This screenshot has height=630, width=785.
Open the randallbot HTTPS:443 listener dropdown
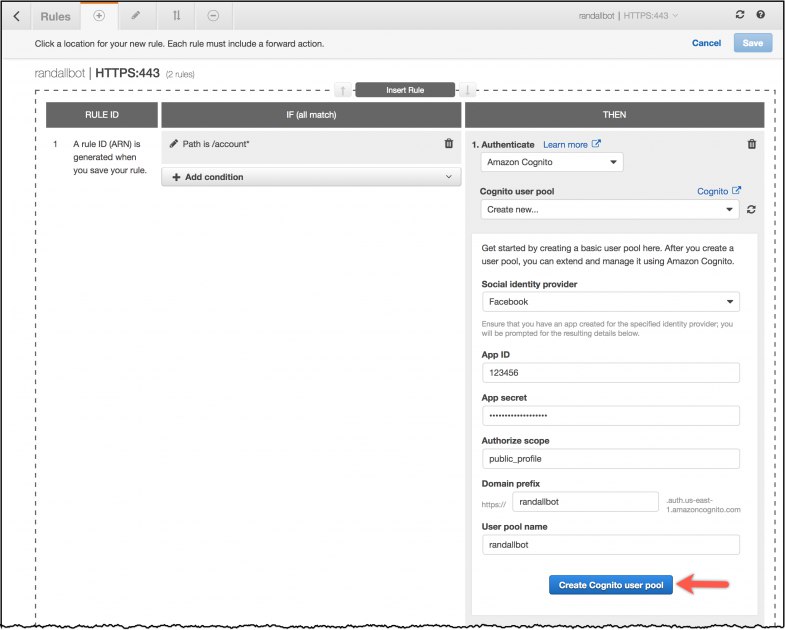pos(628,16)
